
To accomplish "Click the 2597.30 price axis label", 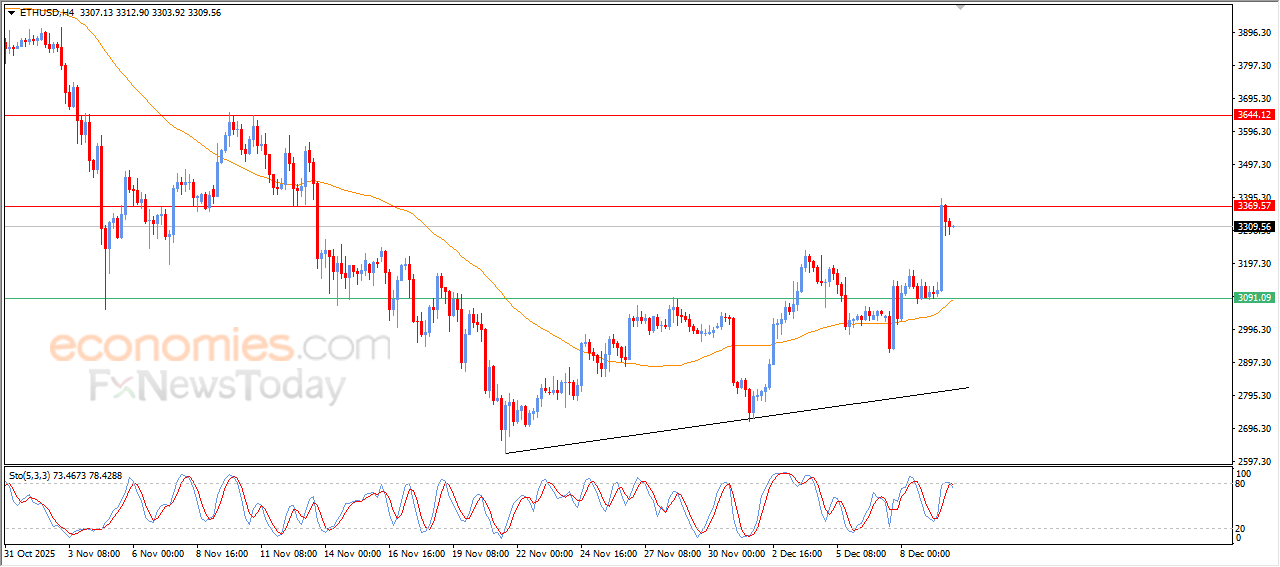I will coord(1254,462).
